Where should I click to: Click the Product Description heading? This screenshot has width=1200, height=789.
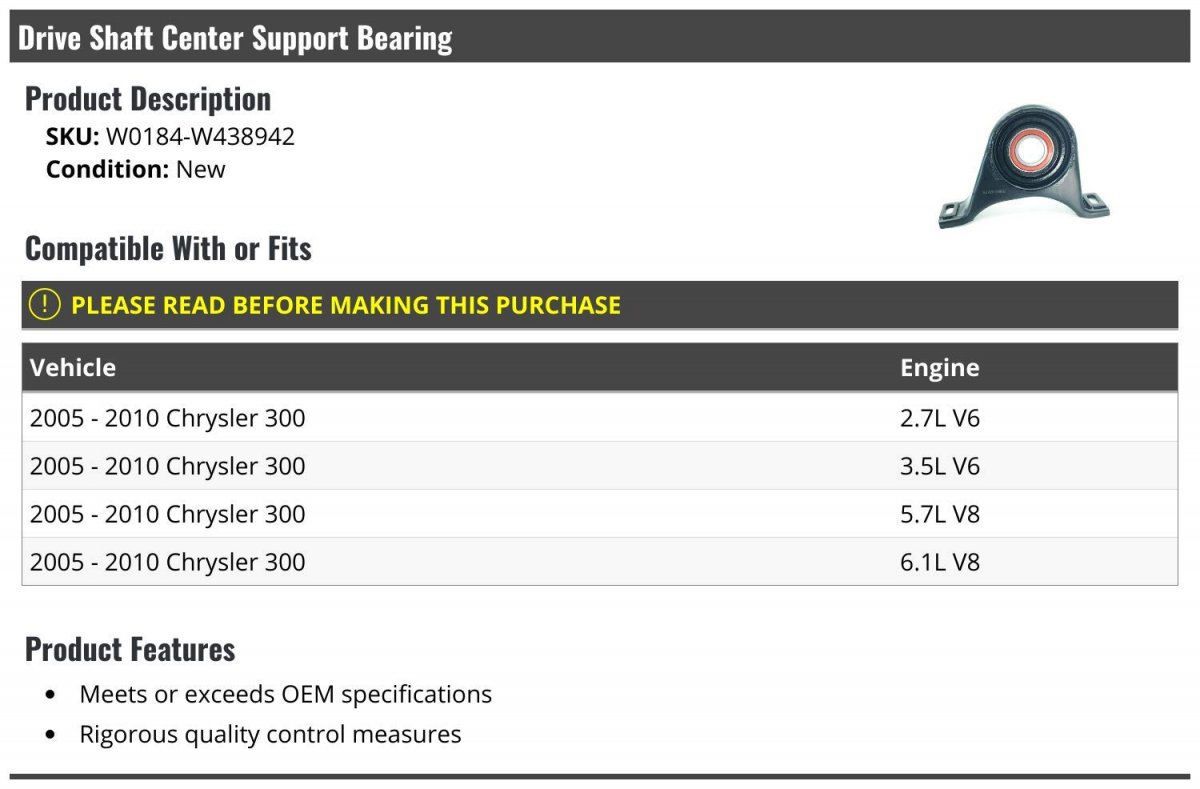[x=148, y=99]
